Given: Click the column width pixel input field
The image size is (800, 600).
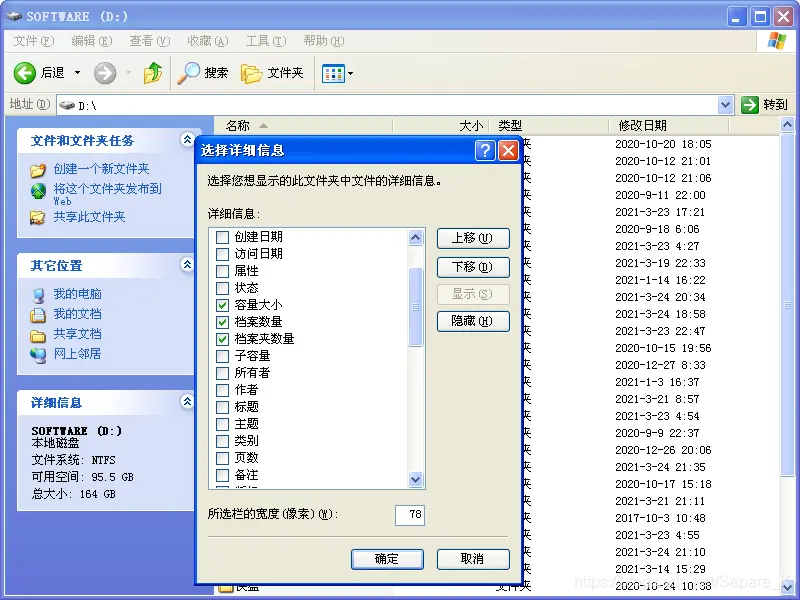Looking at the screenshot, I should point(409,514).
